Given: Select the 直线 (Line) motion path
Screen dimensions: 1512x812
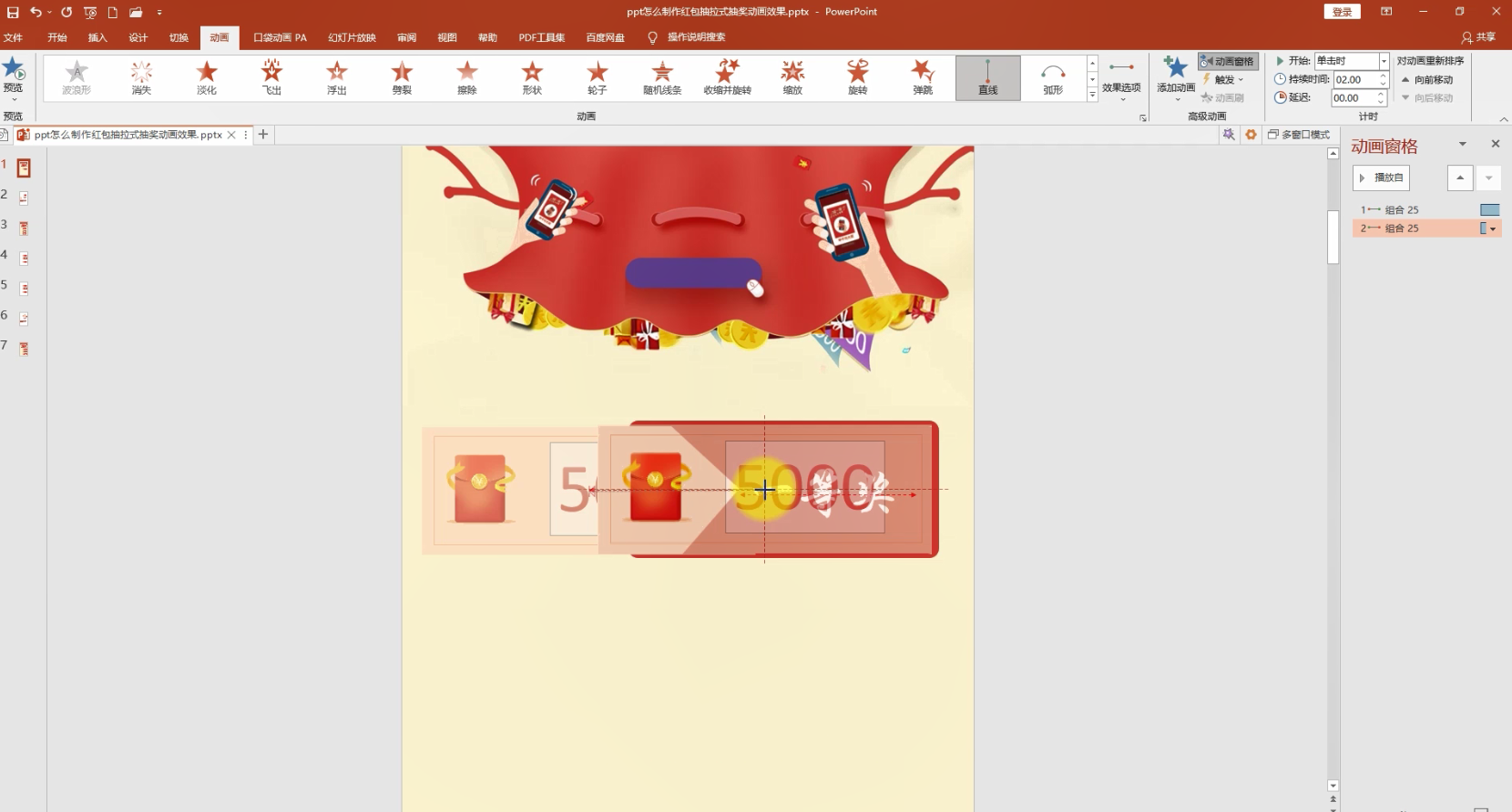Looking at the screenshot, I should click(x=988, y=77).
